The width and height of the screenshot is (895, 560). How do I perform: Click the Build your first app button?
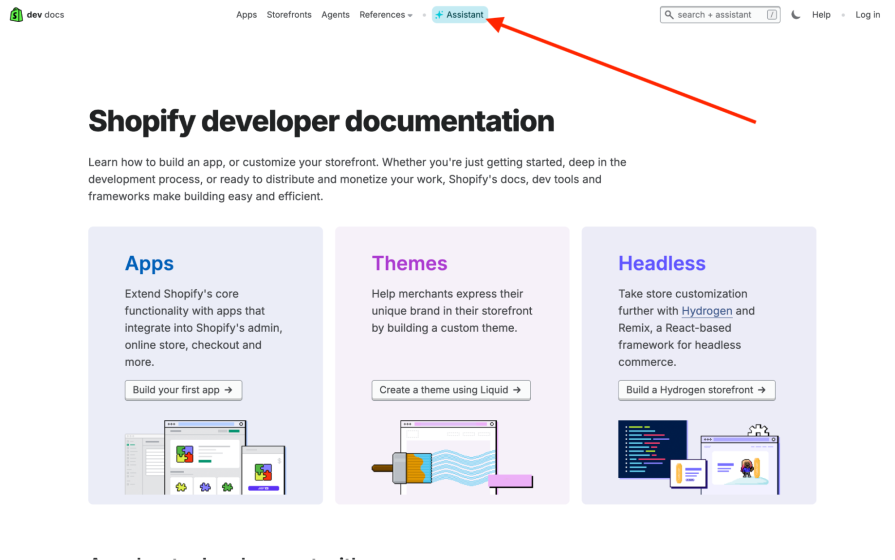tap(183, 390)
